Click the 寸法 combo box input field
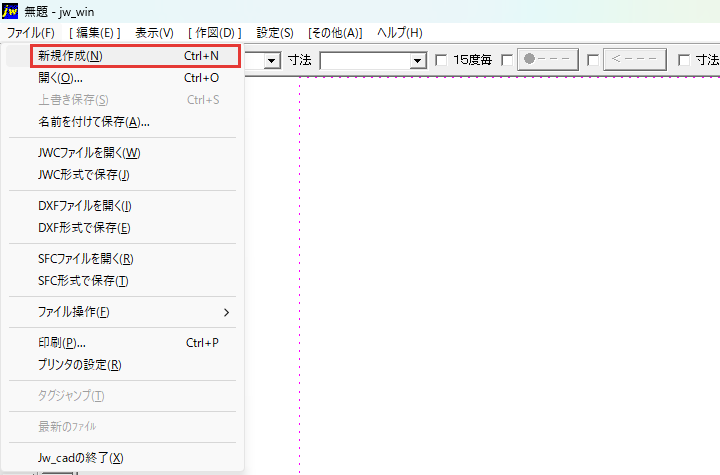Viewport: 720px width, 475px height. point(366,61)
